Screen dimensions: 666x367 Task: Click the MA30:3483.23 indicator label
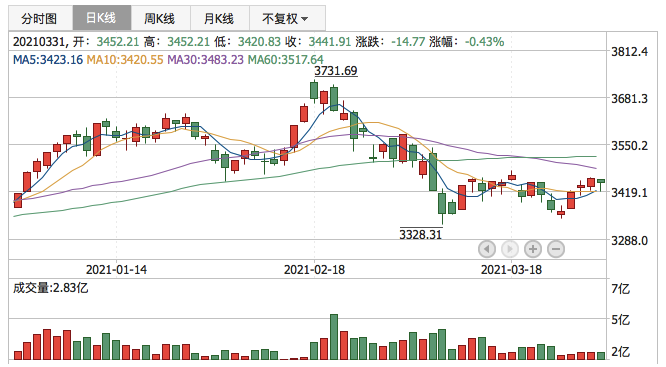coord(206,59)
